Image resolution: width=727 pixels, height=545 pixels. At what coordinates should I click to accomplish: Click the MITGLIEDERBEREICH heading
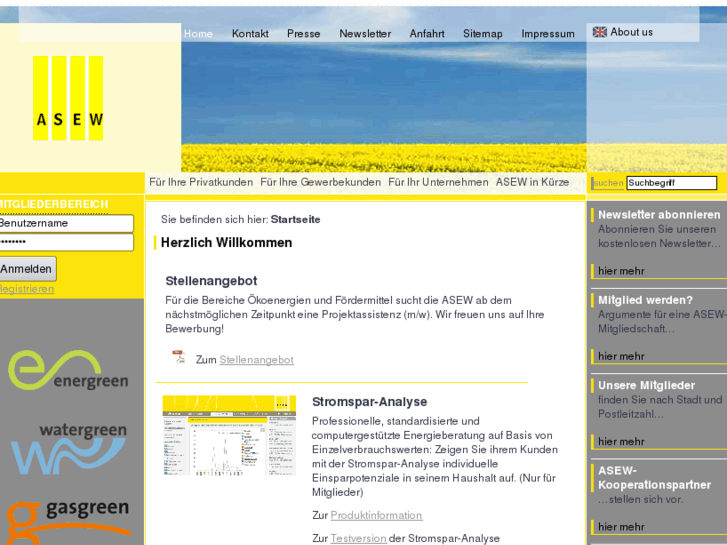[54, 204]
